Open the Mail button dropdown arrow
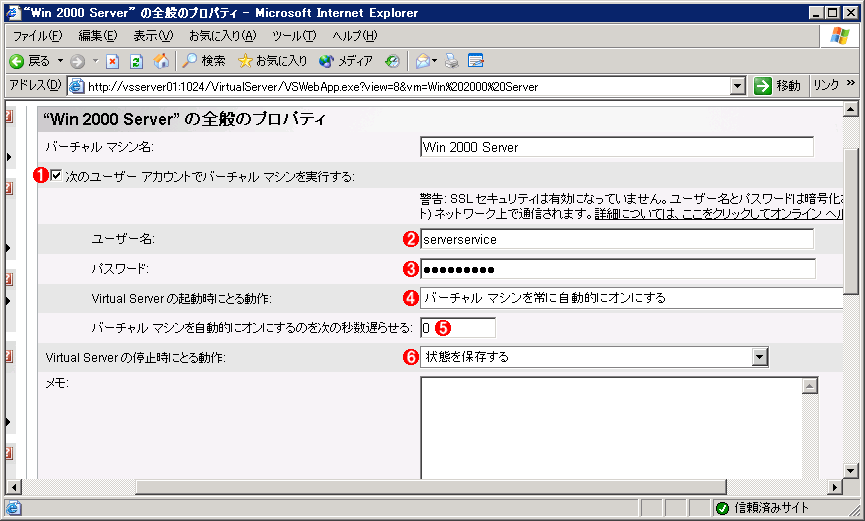 point(435,61)
